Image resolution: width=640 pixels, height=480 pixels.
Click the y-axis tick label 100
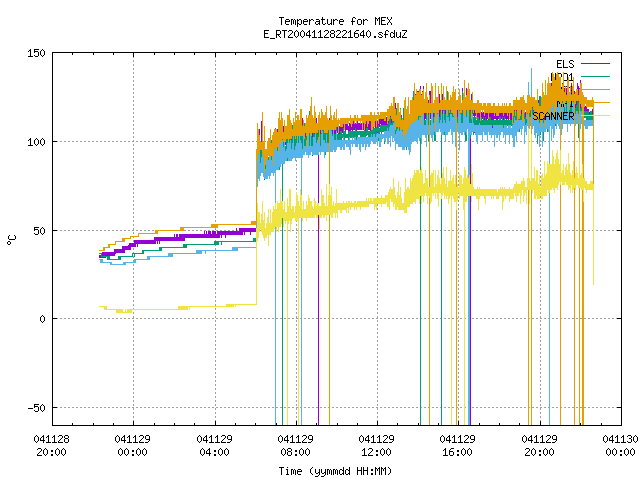36,142
